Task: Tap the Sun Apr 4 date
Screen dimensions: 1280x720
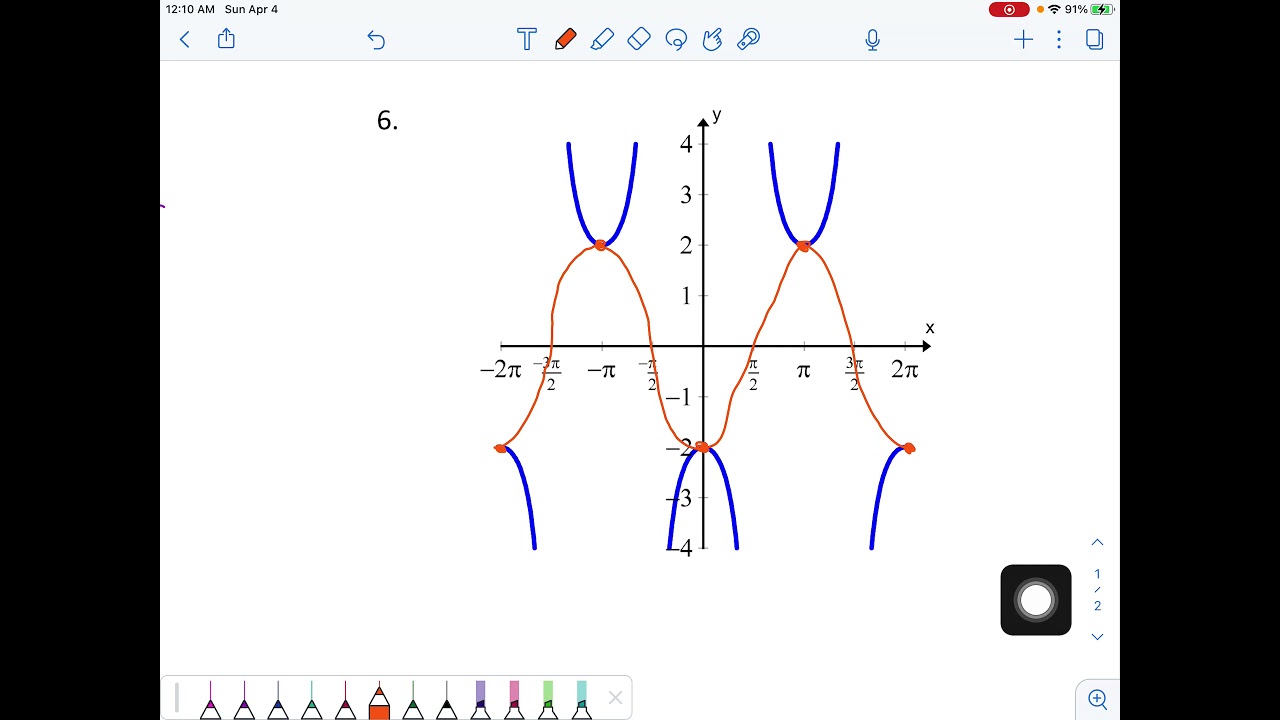Action: [x=252, y=9]
